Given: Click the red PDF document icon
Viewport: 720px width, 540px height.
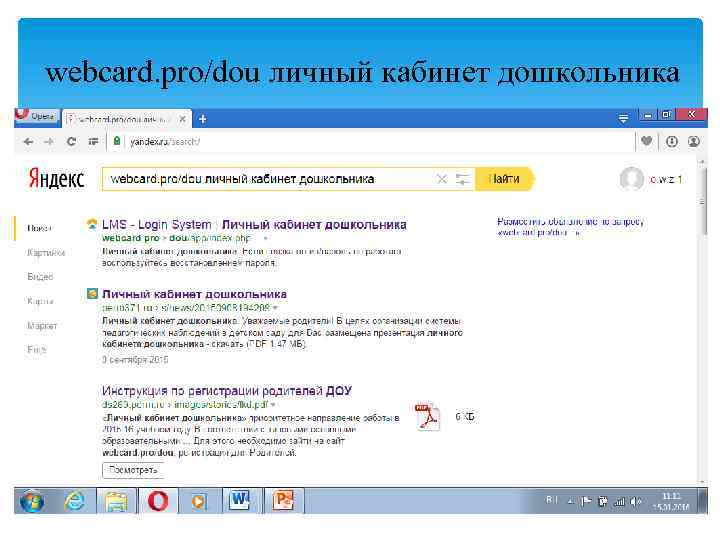Looking at the screenshot, I should pos(428,417).
